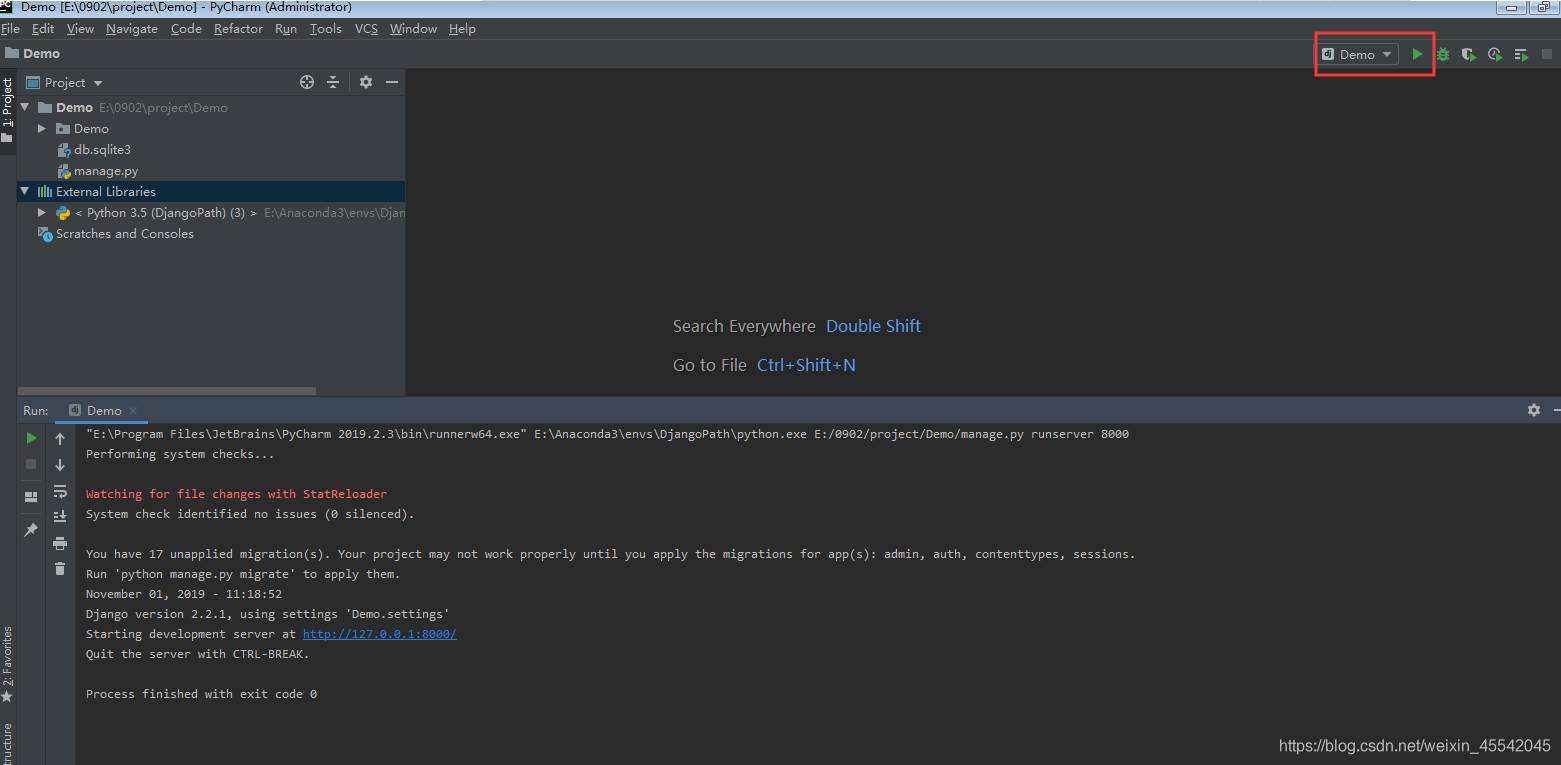Open the Run menu

286,29
